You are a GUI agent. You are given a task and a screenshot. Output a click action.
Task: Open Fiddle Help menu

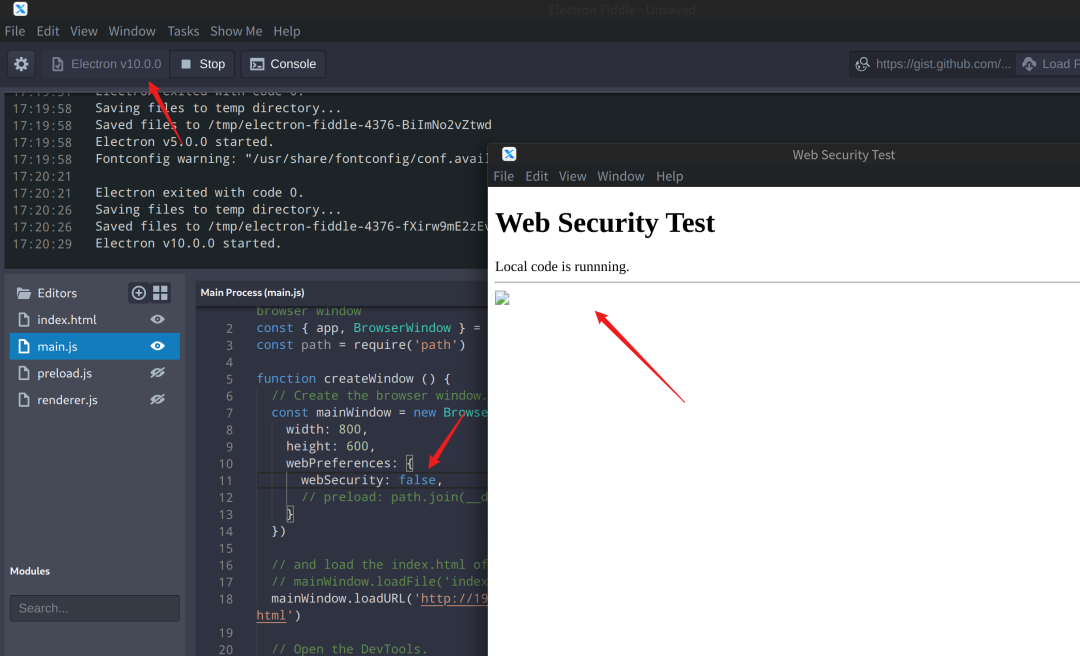tap(287, 31)
